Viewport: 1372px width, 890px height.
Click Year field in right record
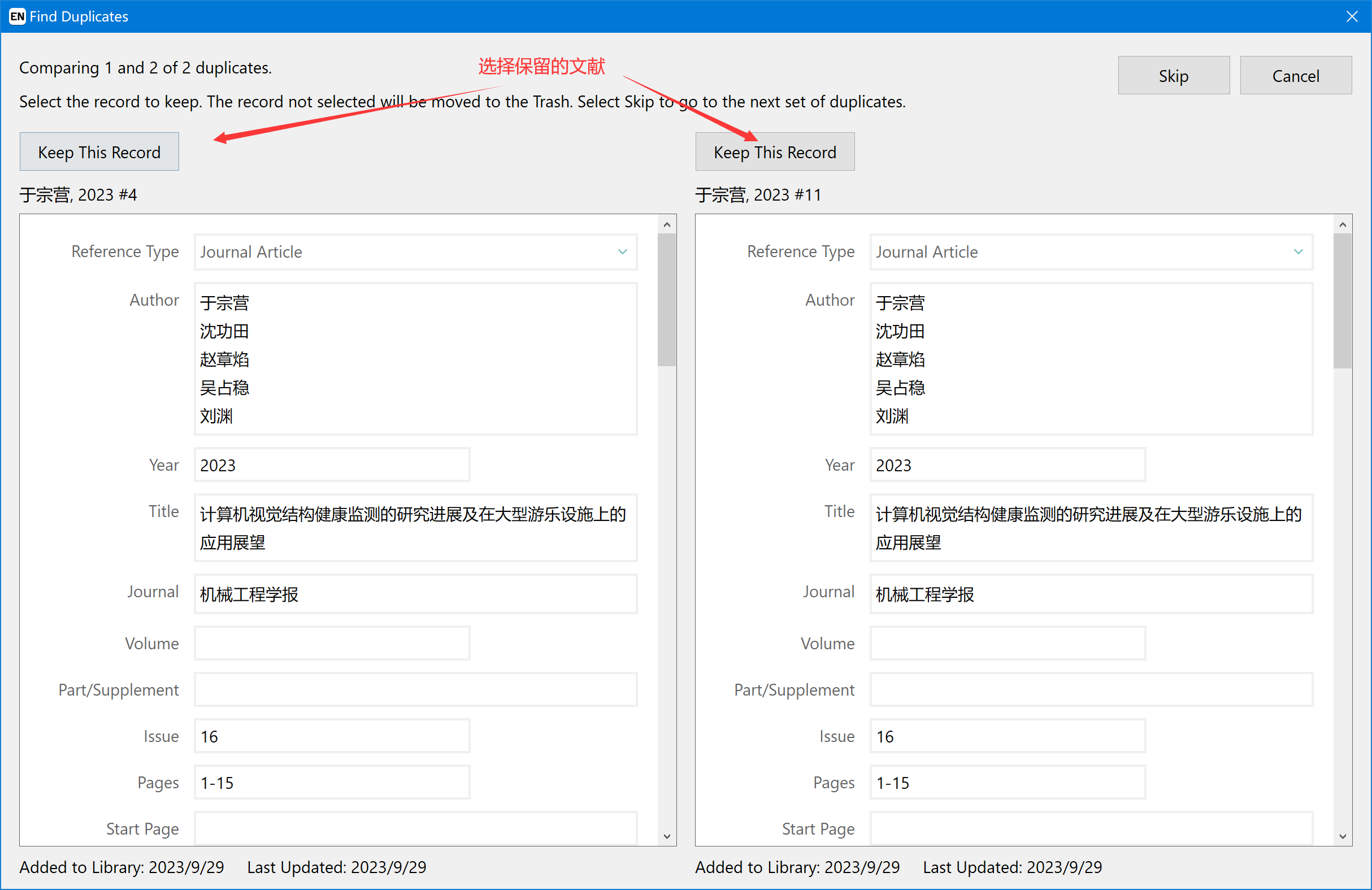(x=1008, y=464)
